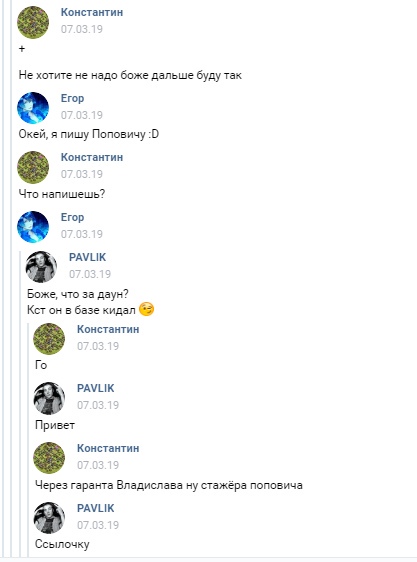Click Егор's avatar above the forwarded messages
Viewport: 417px width, 562px height.
(33, 227)
